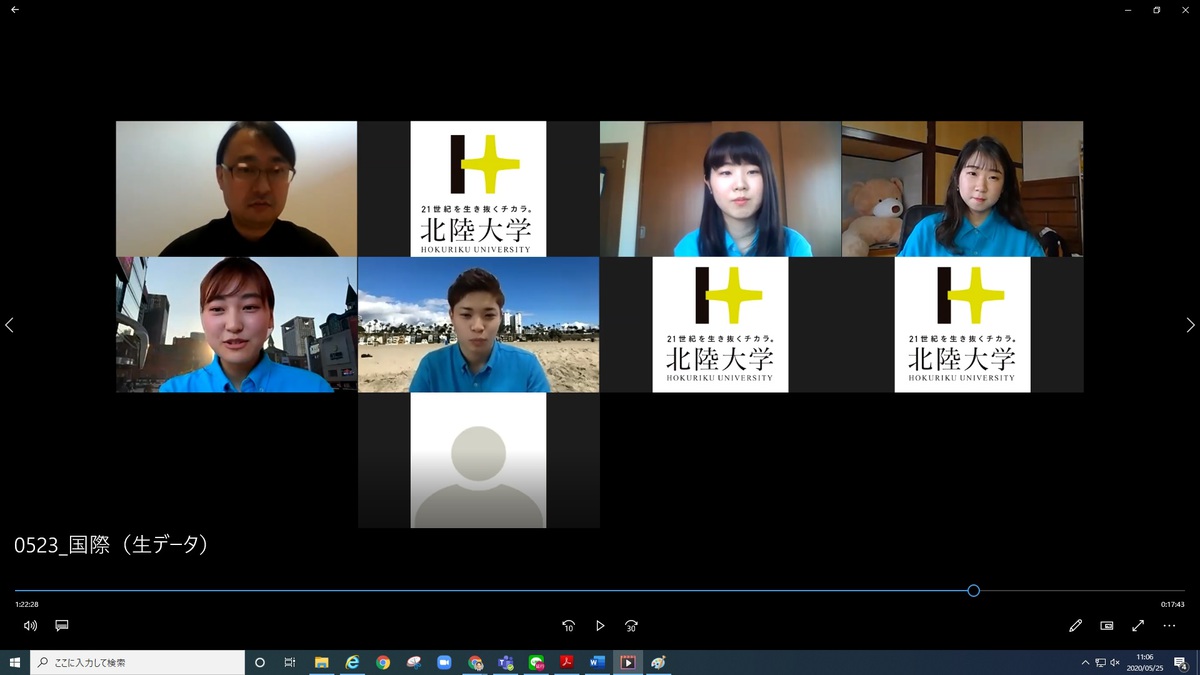Open Zoom from the taskbar
The height and width of the screenshot is (675, 1200).
444,663
